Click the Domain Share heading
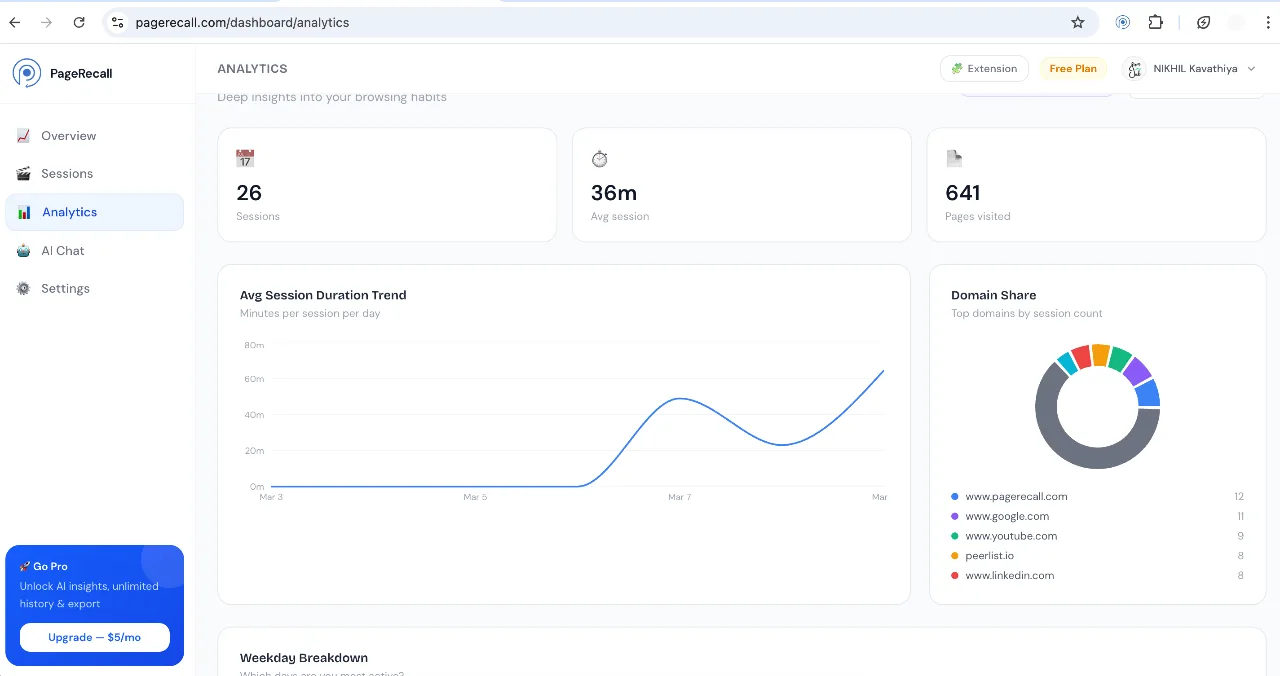 coord(993,295)
